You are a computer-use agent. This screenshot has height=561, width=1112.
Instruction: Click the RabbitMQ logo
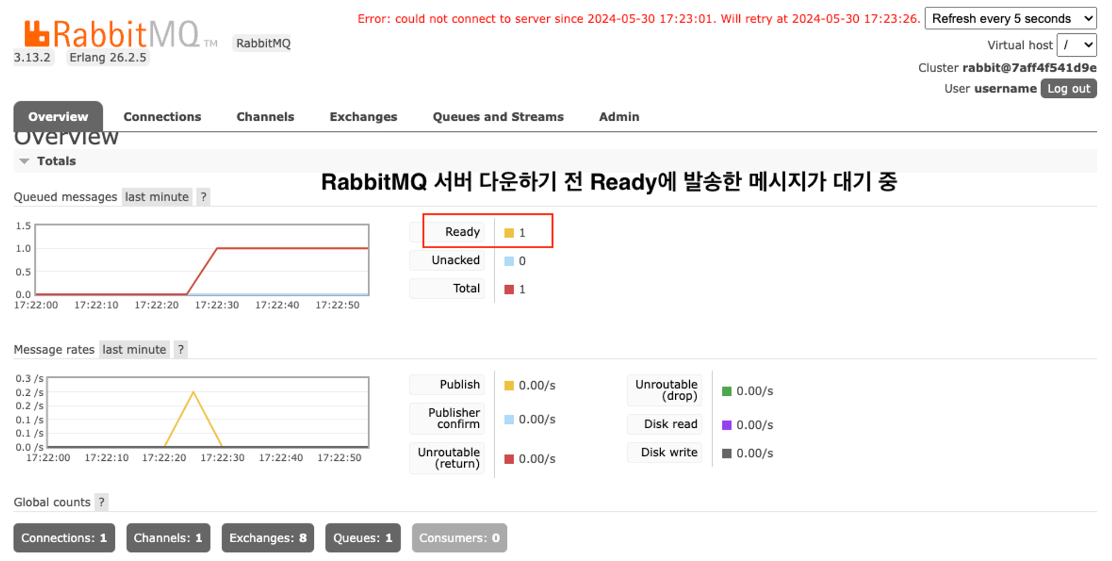click(x=120, y=33)
